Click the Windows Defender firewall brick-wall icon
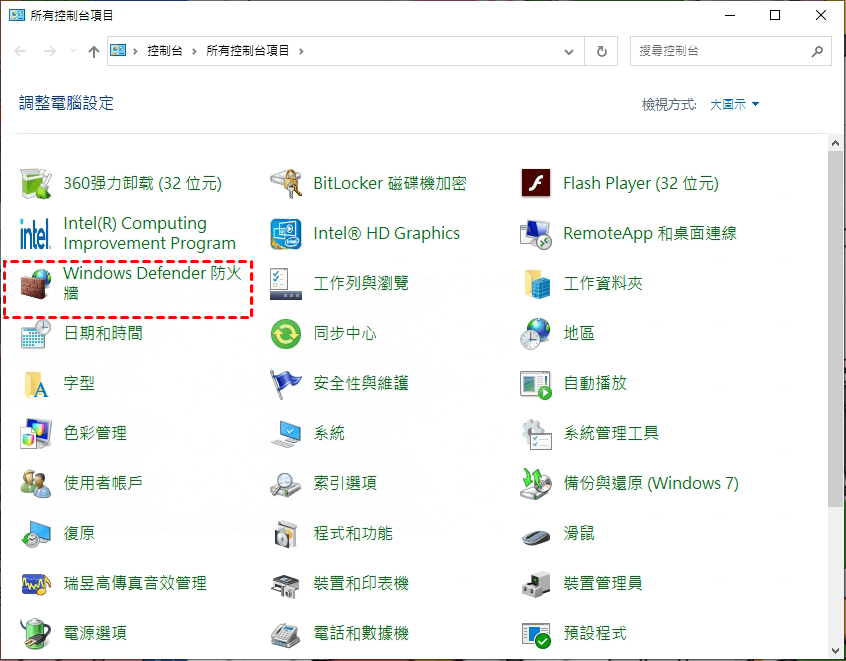 click(x=36, y=283)
